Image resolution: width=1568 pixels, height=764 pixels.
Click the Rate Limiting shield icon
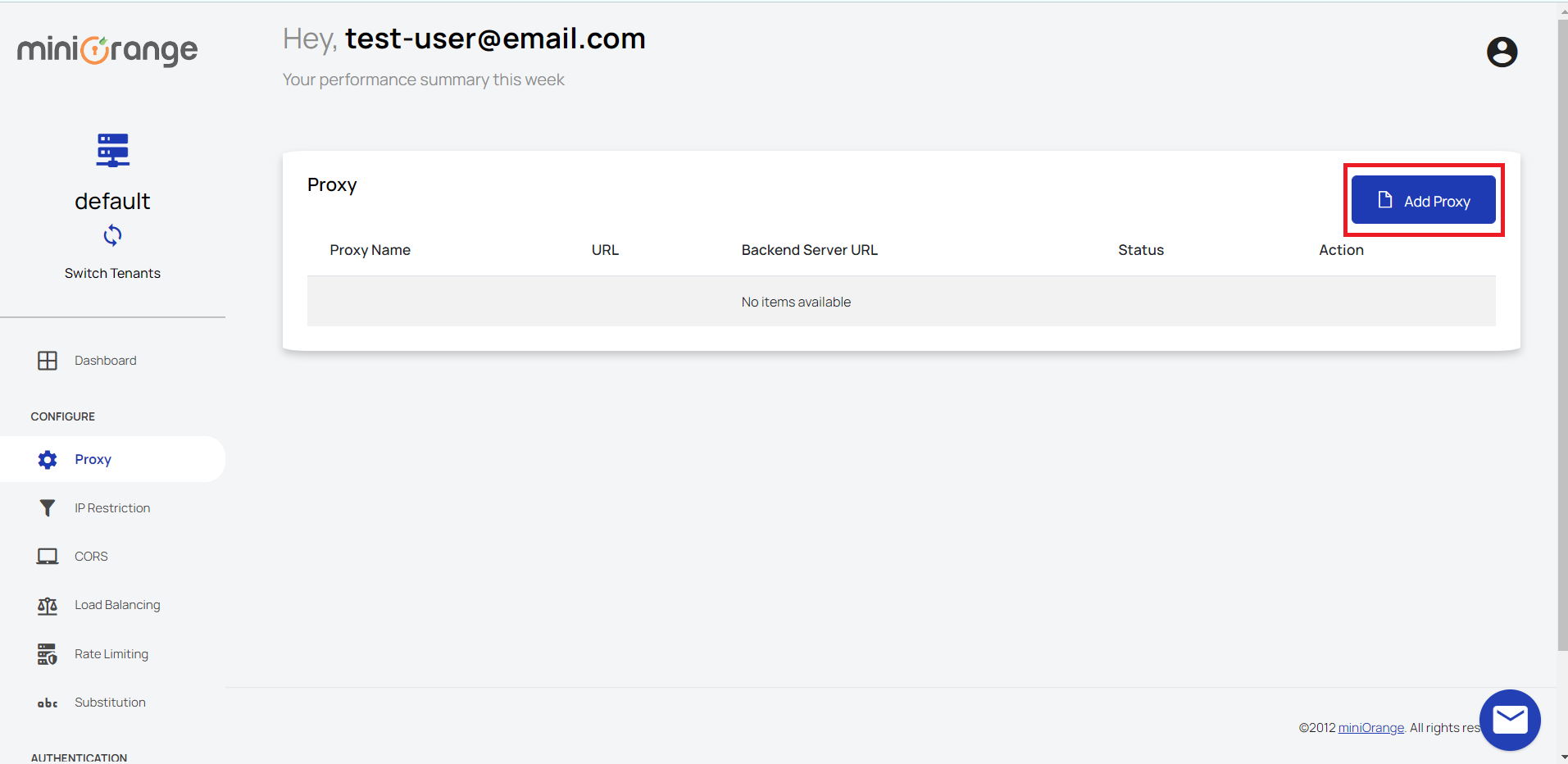(48, 654)
